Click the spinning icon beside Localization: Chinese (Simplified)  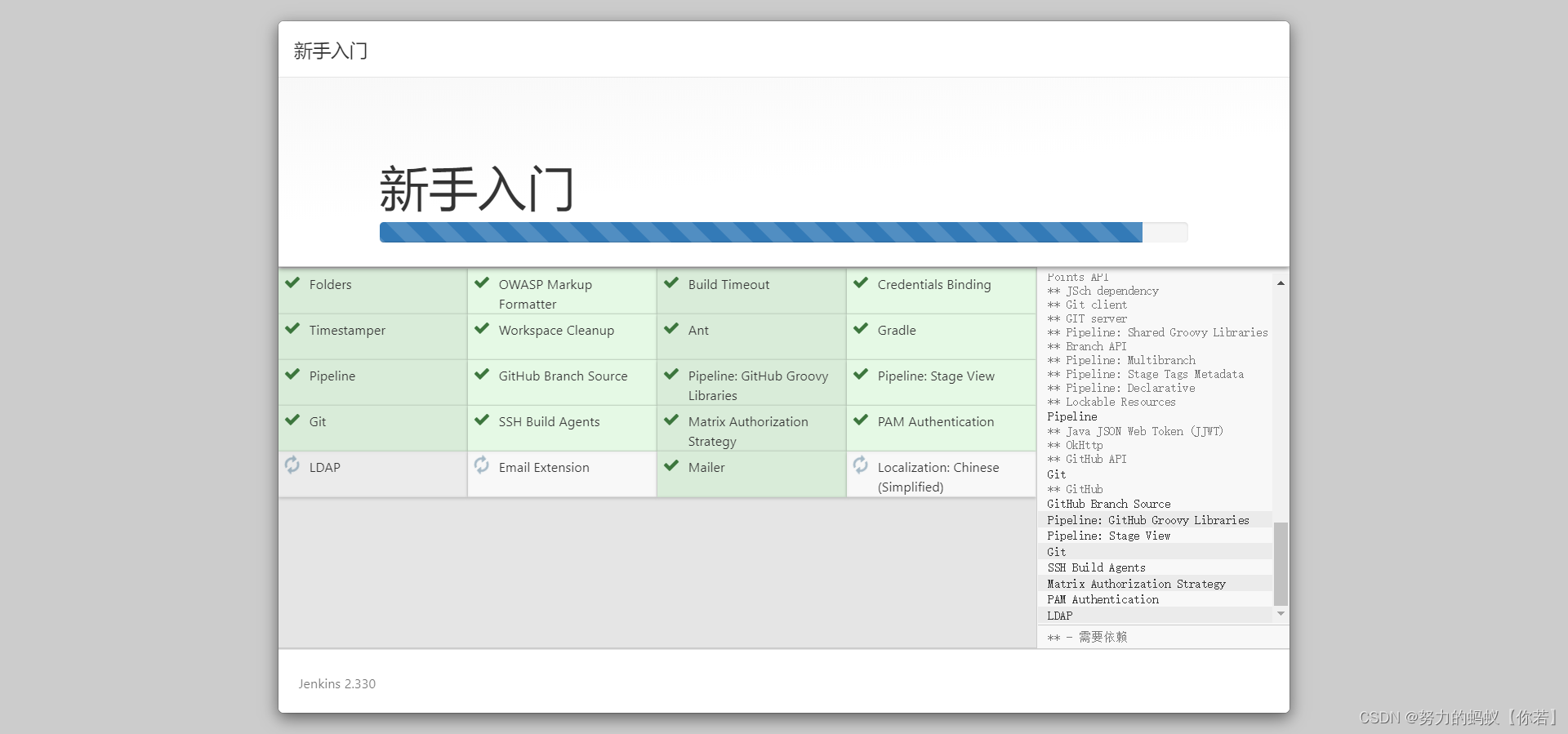(861, 465)
